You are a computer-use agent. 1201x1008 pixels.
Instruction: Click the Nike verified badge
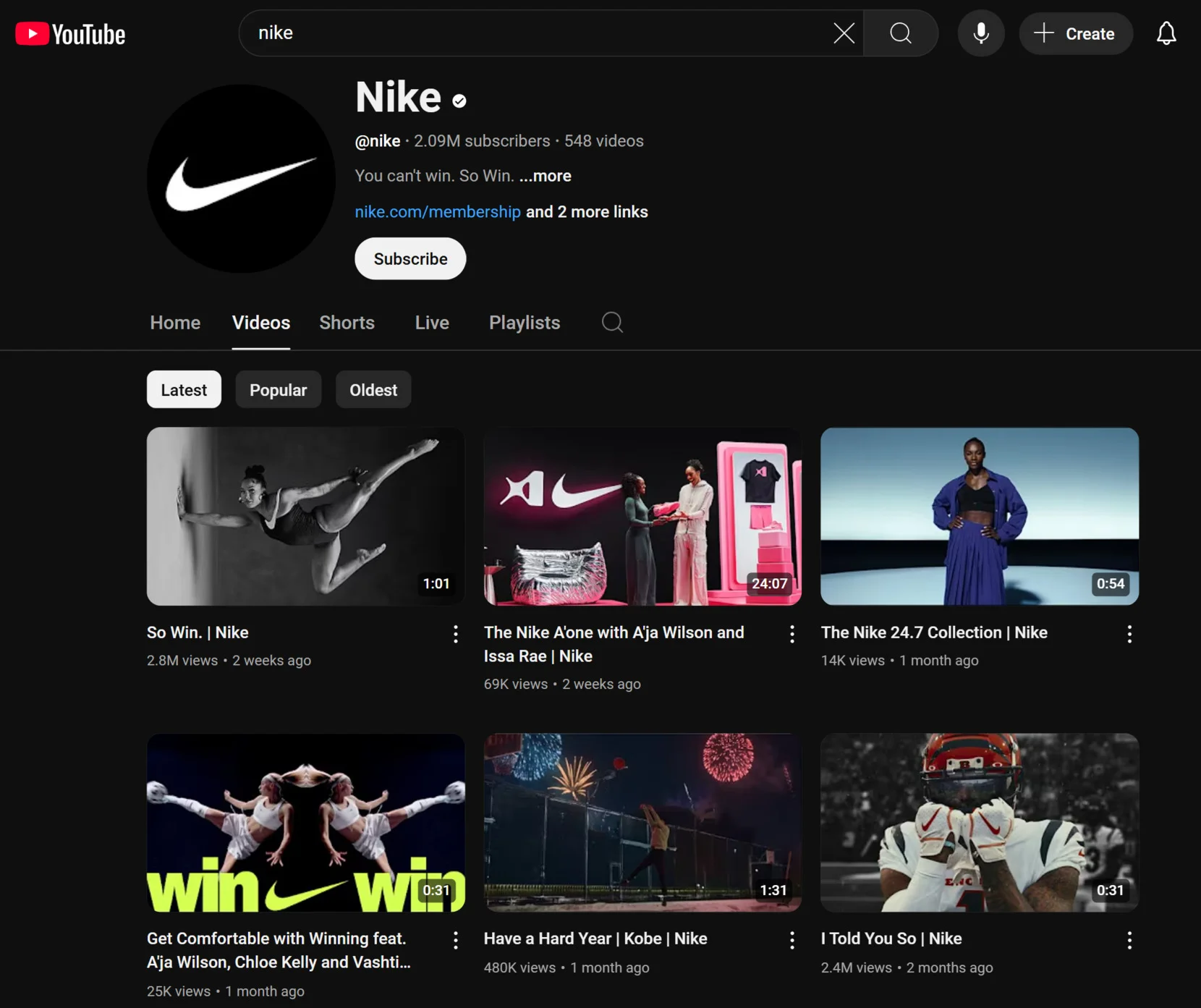pos(459,101)
